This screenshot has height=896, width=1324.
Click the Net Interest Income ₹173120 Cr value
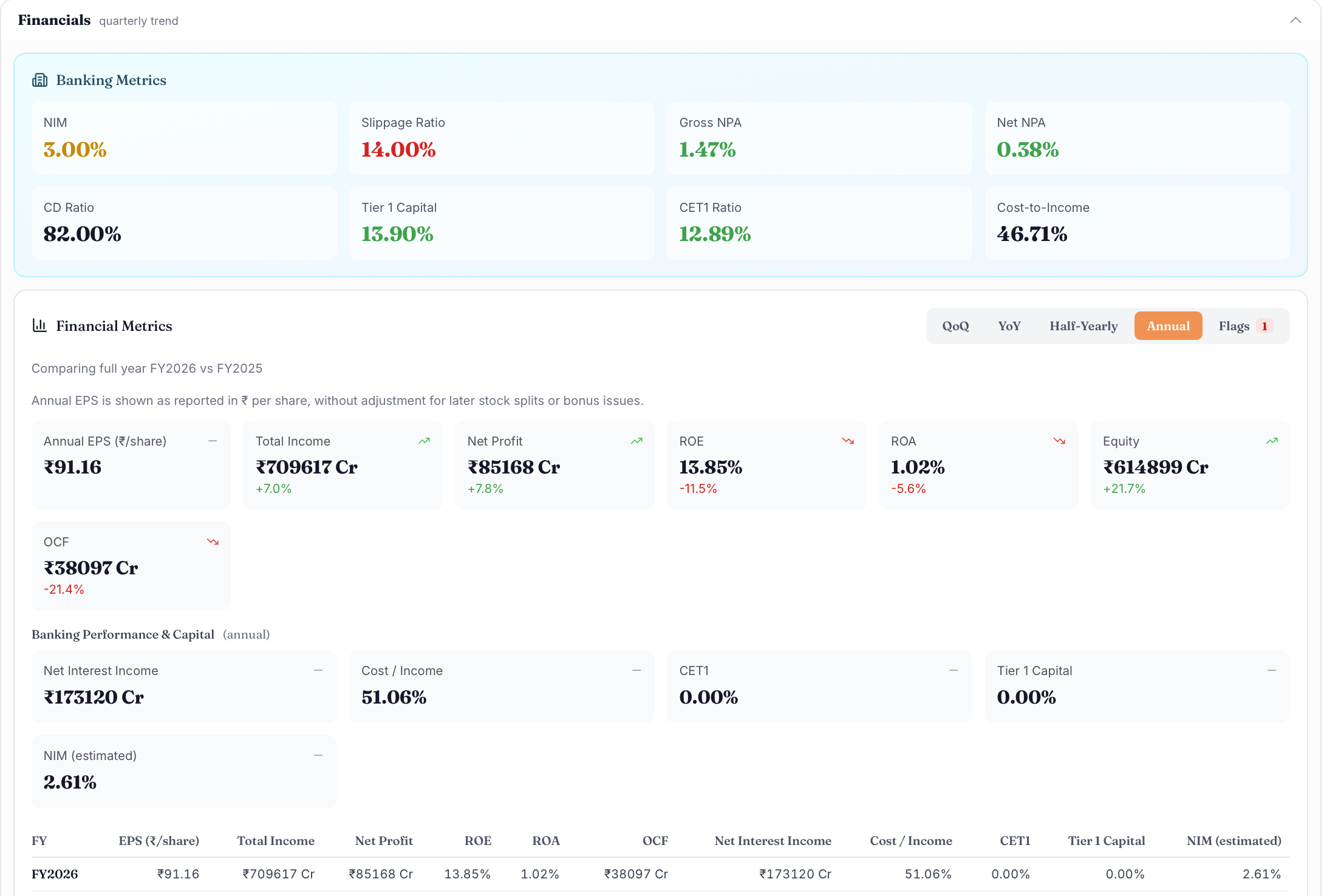click(x=94, y=697)
